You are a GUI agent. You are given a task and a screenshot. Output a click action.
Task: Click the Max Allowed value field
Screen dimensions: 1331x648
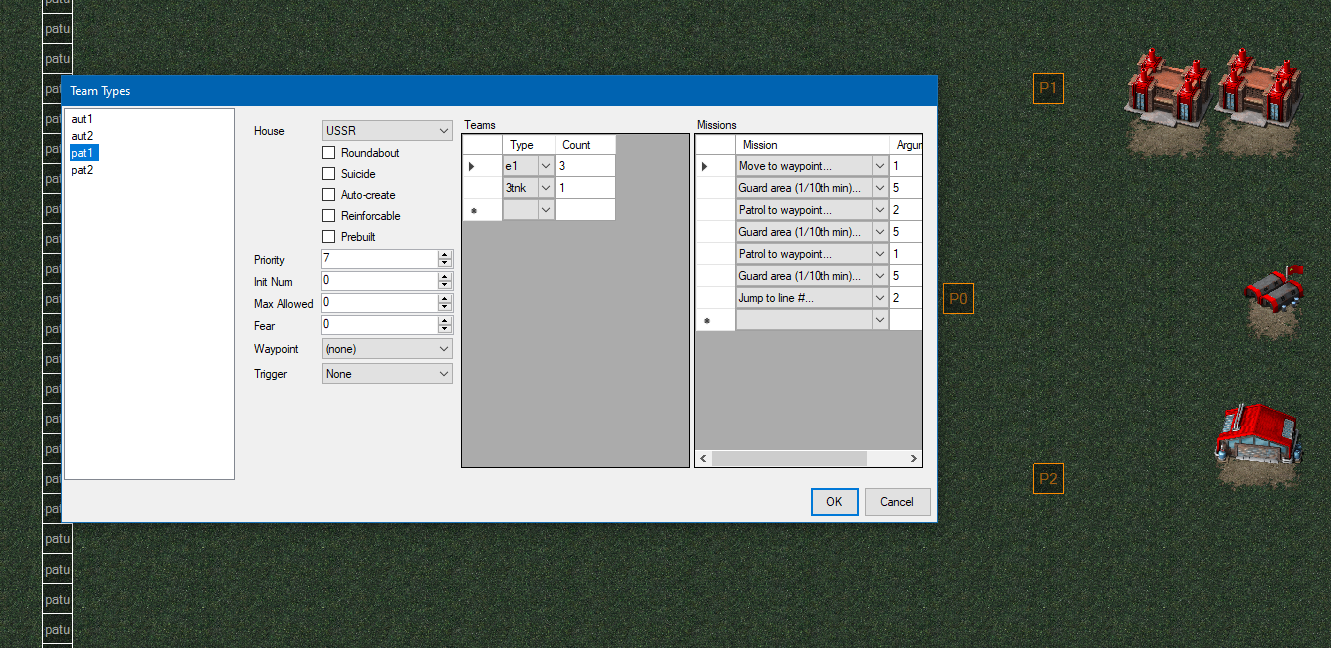[x=379, y=303]
